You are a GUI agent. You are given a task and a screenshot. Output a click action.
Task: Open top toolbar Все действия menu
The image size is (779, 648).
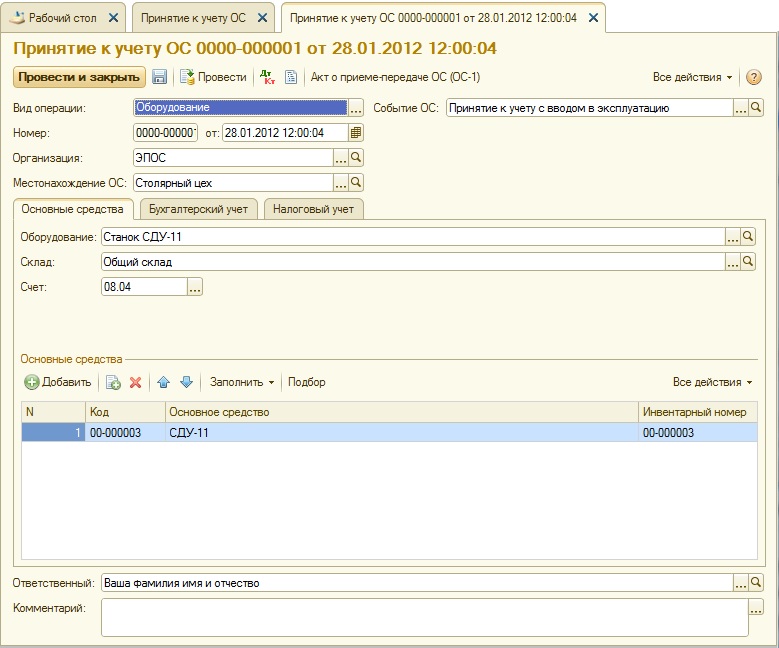coord(692,77)
